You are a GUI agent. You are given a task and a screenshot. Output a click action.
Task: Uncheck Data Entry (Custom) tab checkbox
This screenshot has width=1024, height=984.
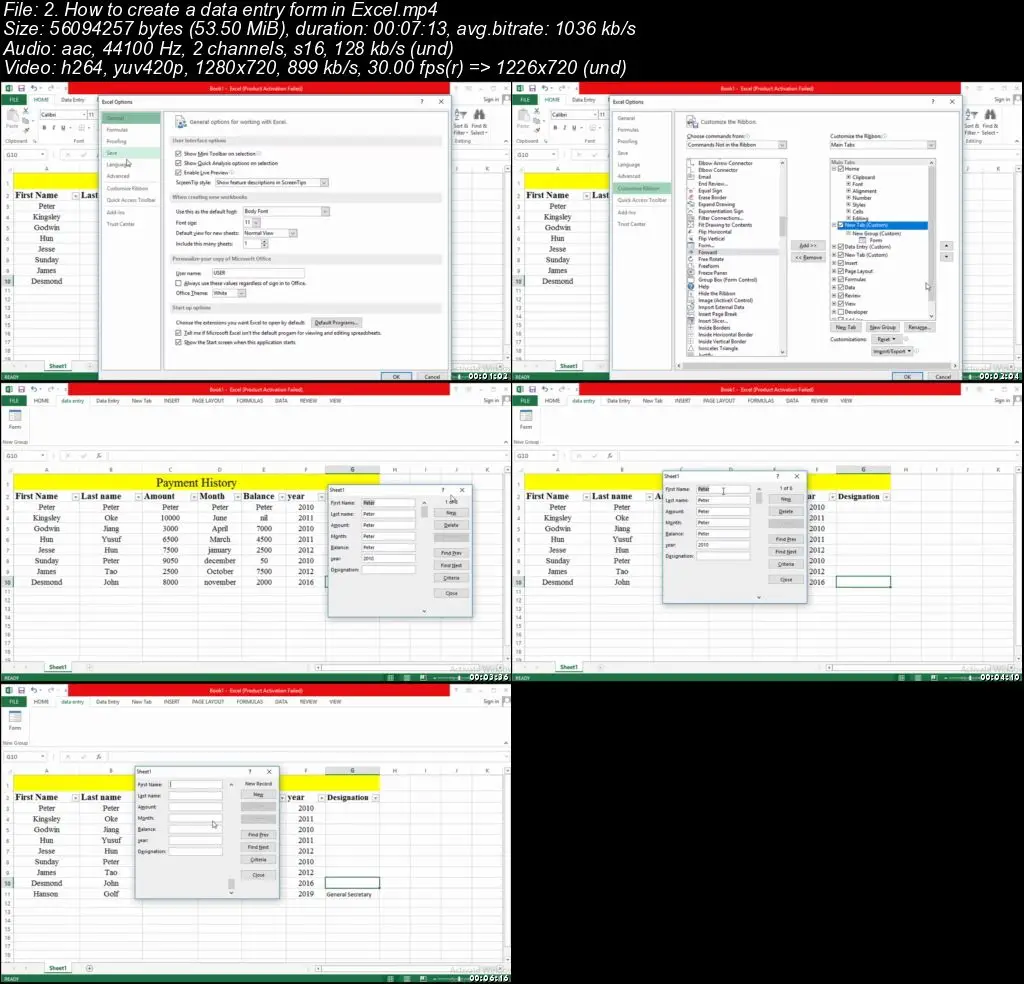840,247
